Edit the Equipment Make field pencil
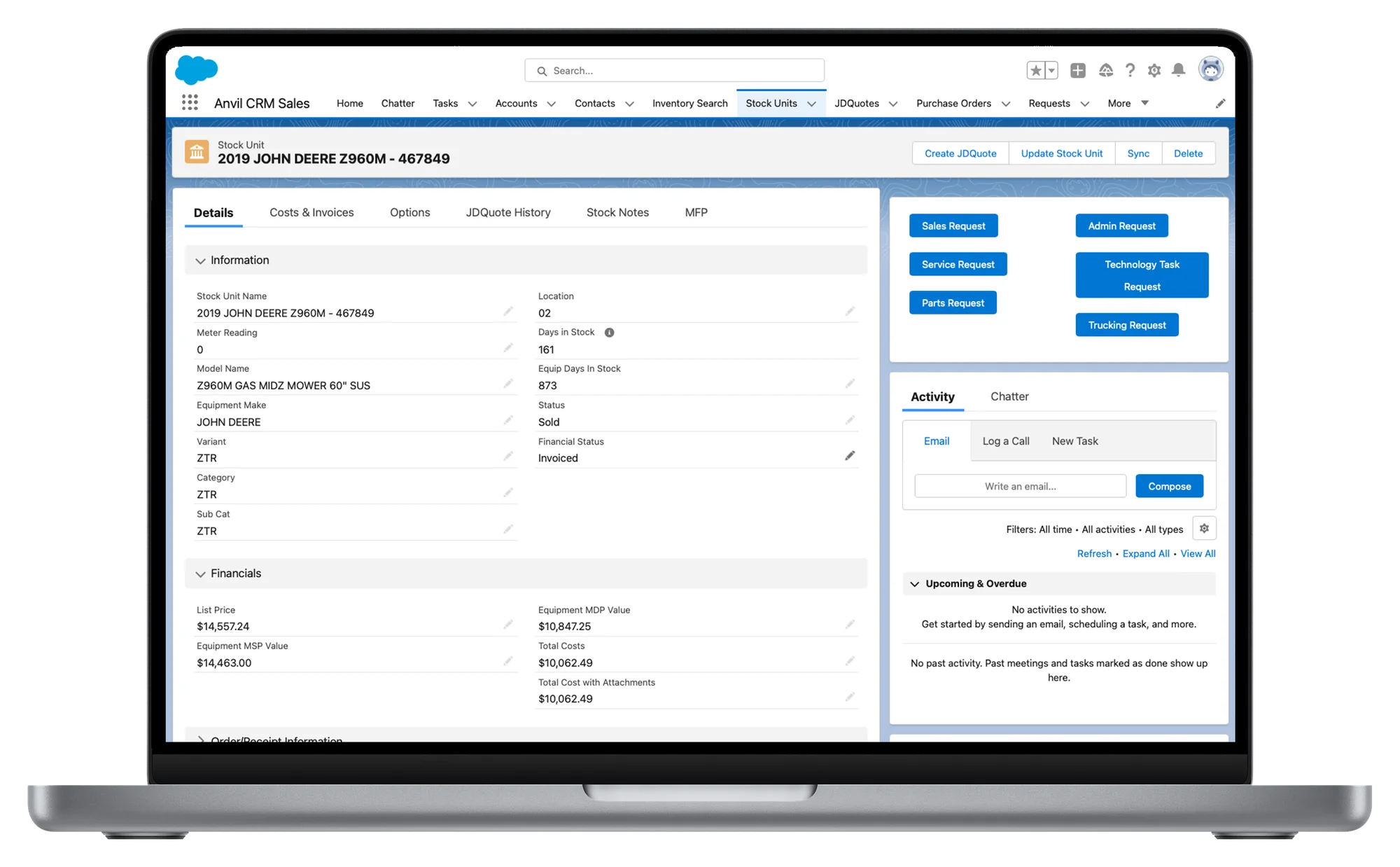1400x867 pixels. pyautogui.click(x=508, y=420)
